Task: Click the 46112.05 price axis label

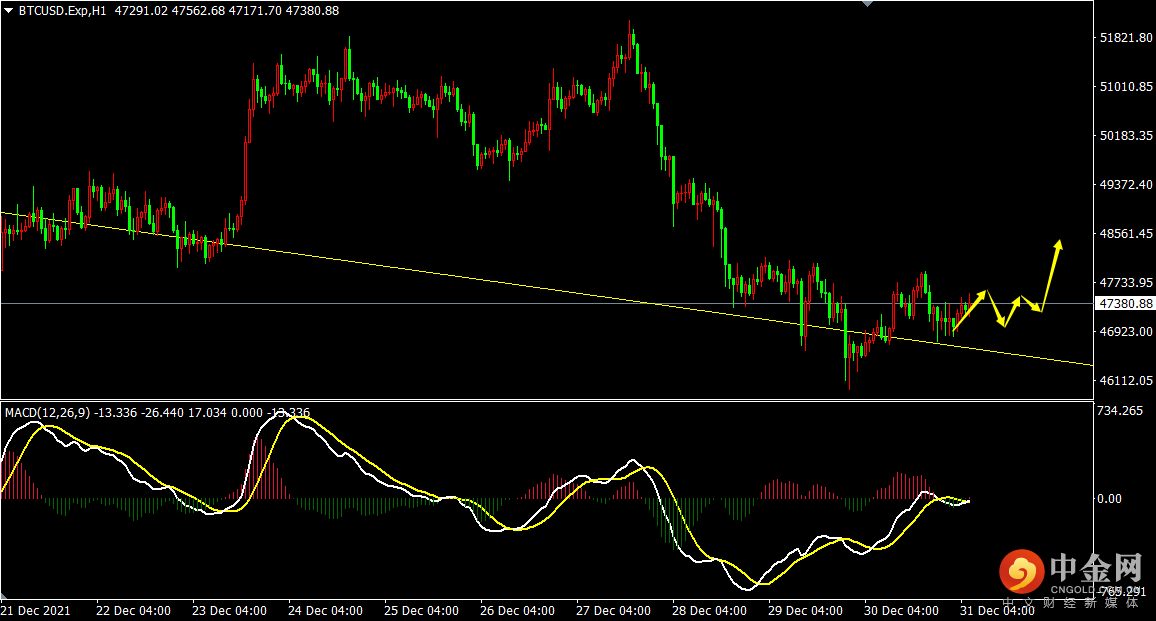Action: 1126,381
